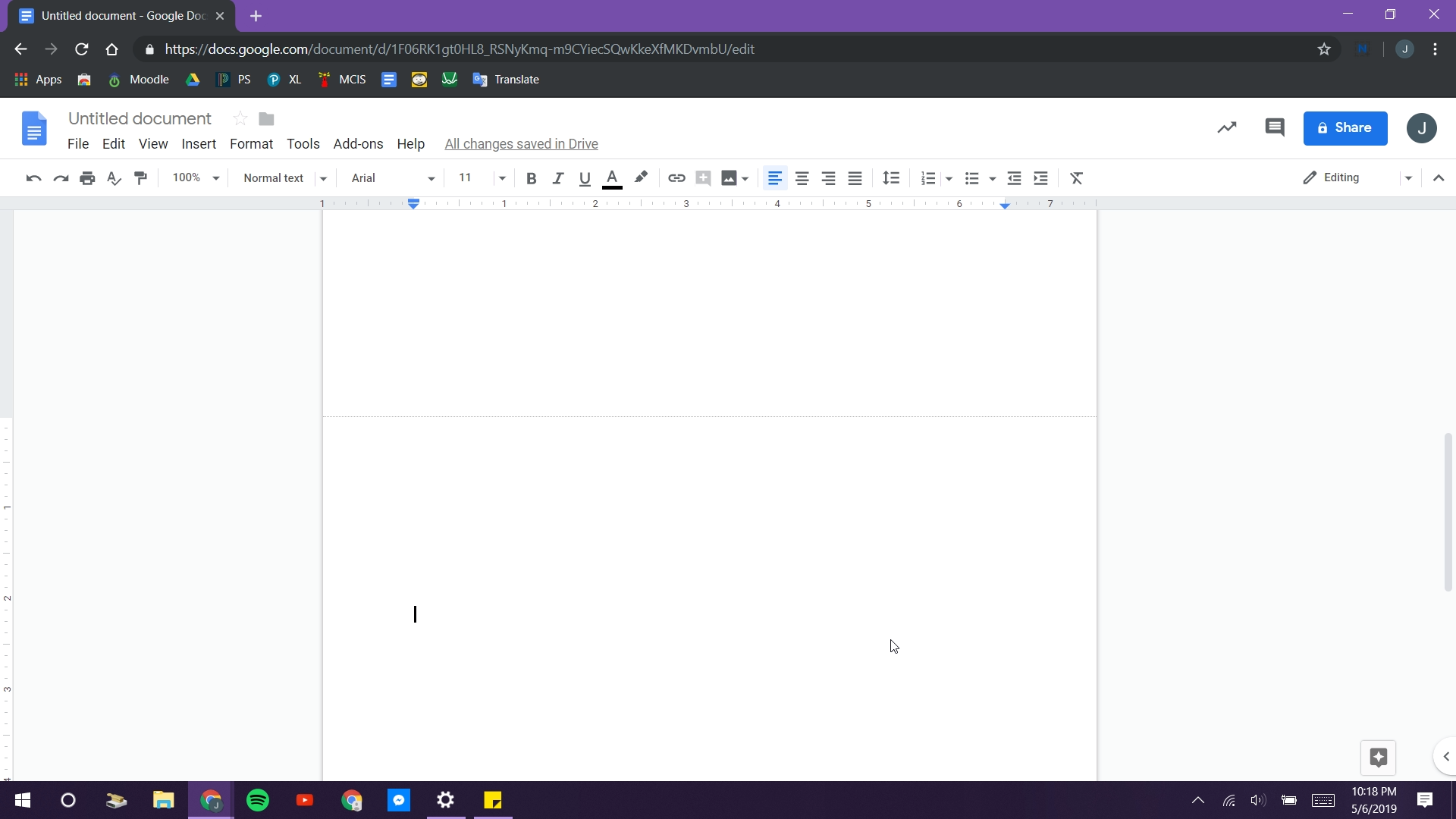The width and height of the screenshot is (1456, 819).
Task: Click the Print icon in toolbar
Action: 87,178
